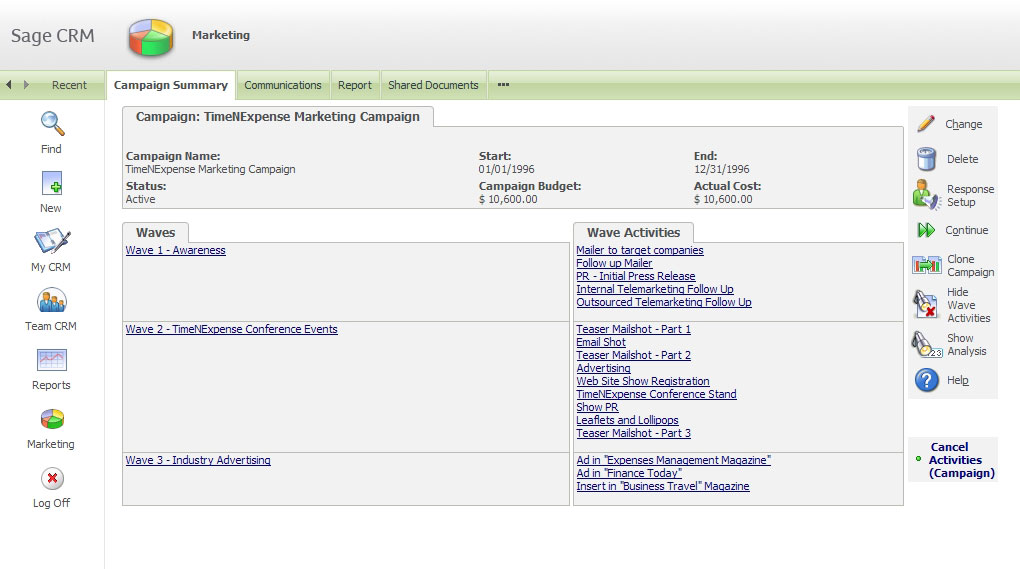Open Wave 2 - TimeNExpense Conference Events

tap(232, 329)
